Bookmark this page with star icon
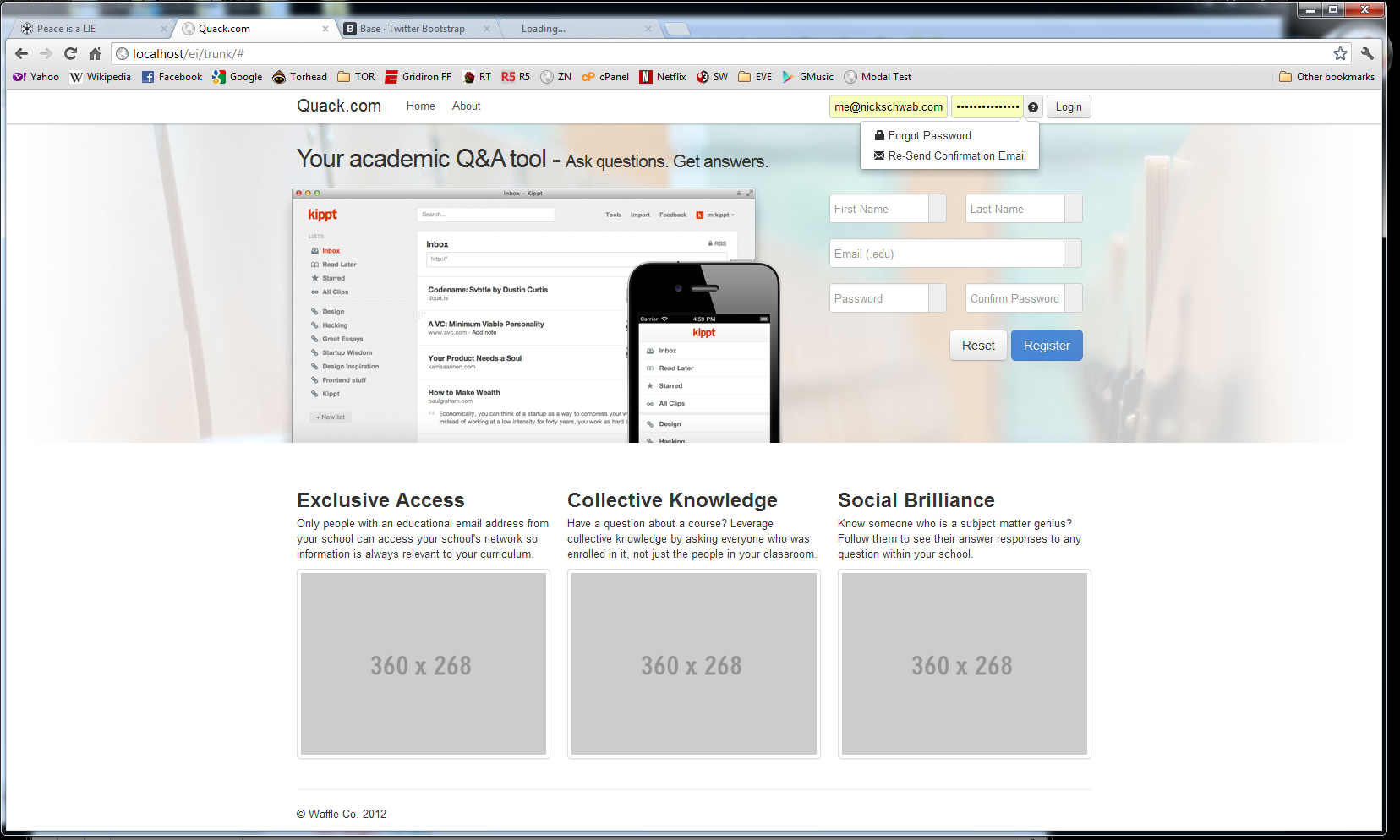 tap(1340, 53)
